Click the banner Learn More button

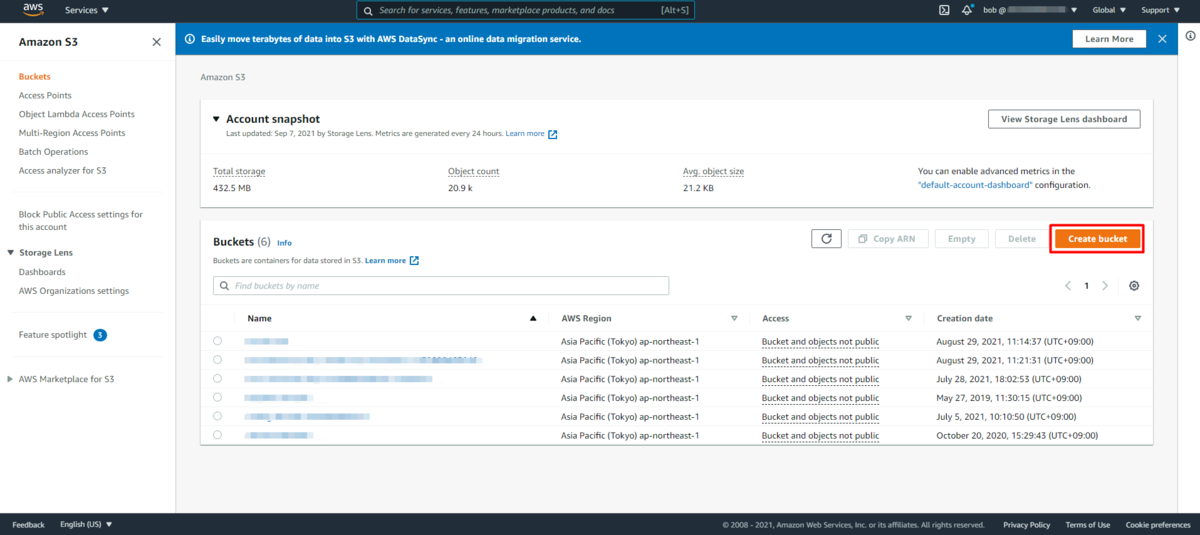1109,39
